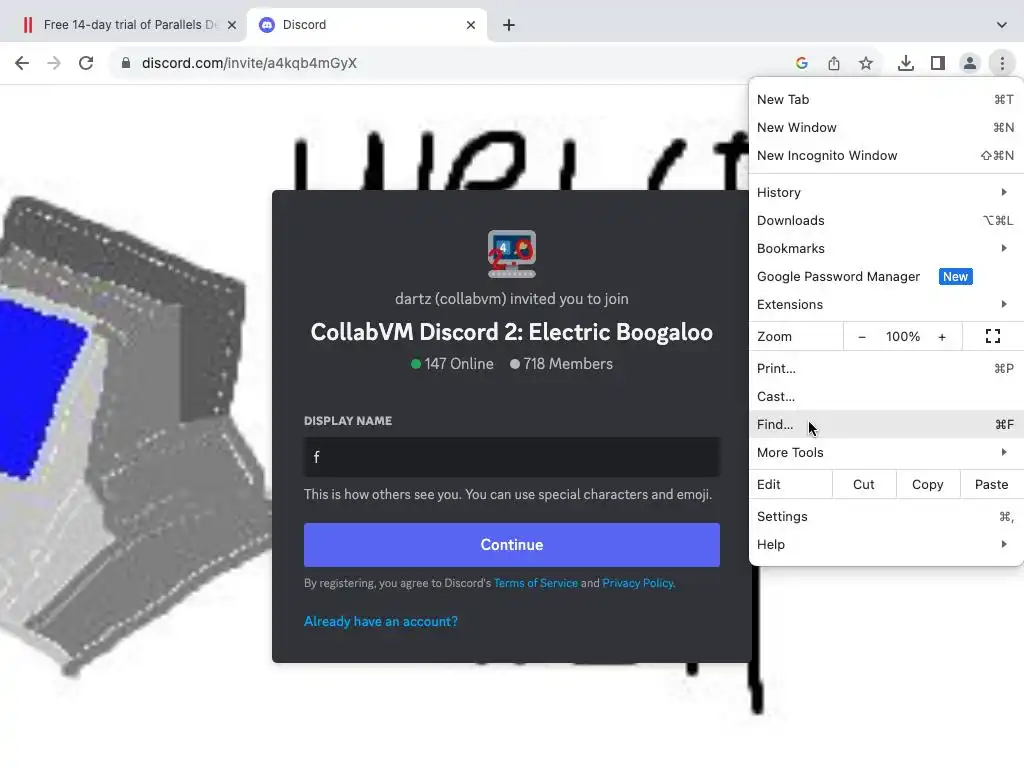Screen dimensions: 1024x768
Task: View site info via padlock icon
Action: tap(126, 63)
